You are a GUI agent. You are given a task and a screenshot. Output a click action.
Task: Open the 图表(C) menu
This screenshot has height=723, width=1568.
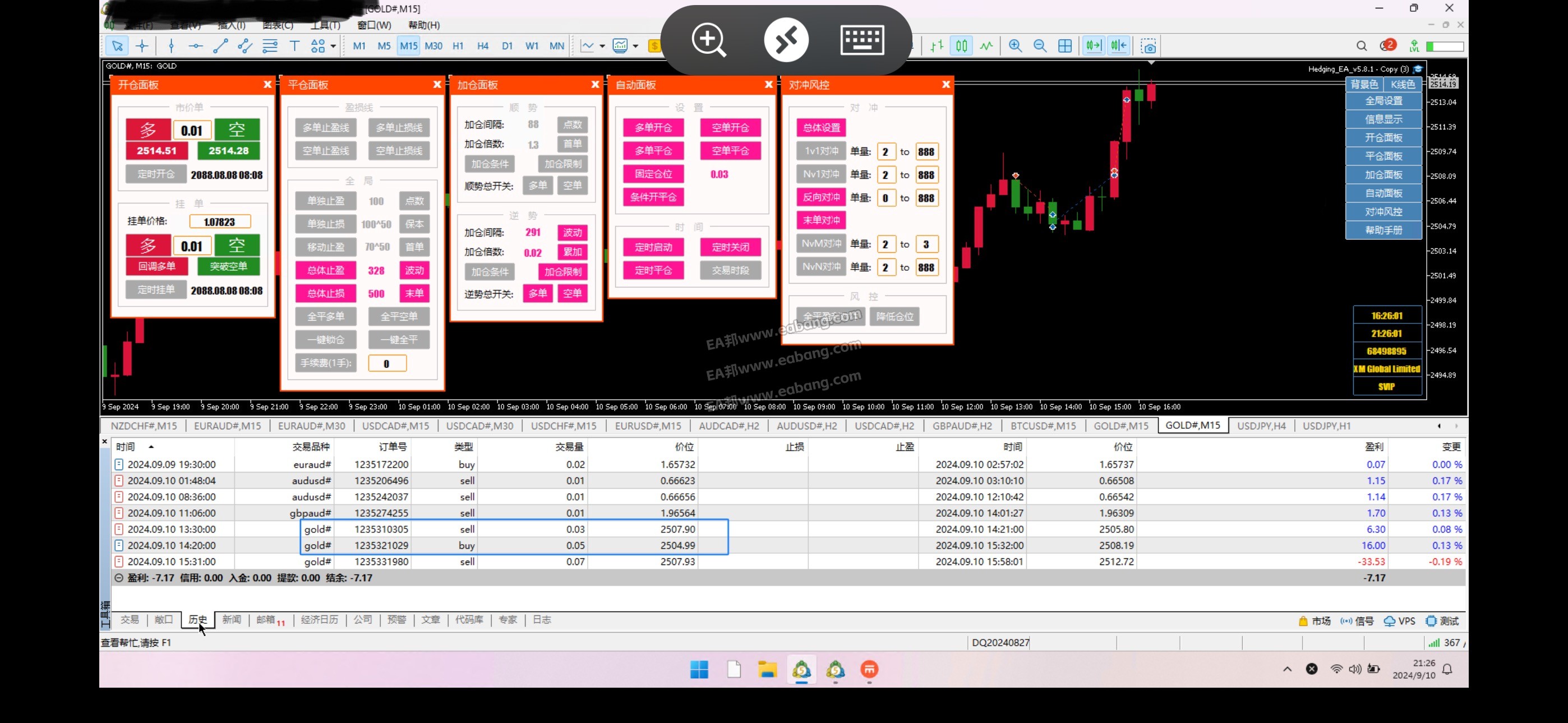tap(278, 25)
